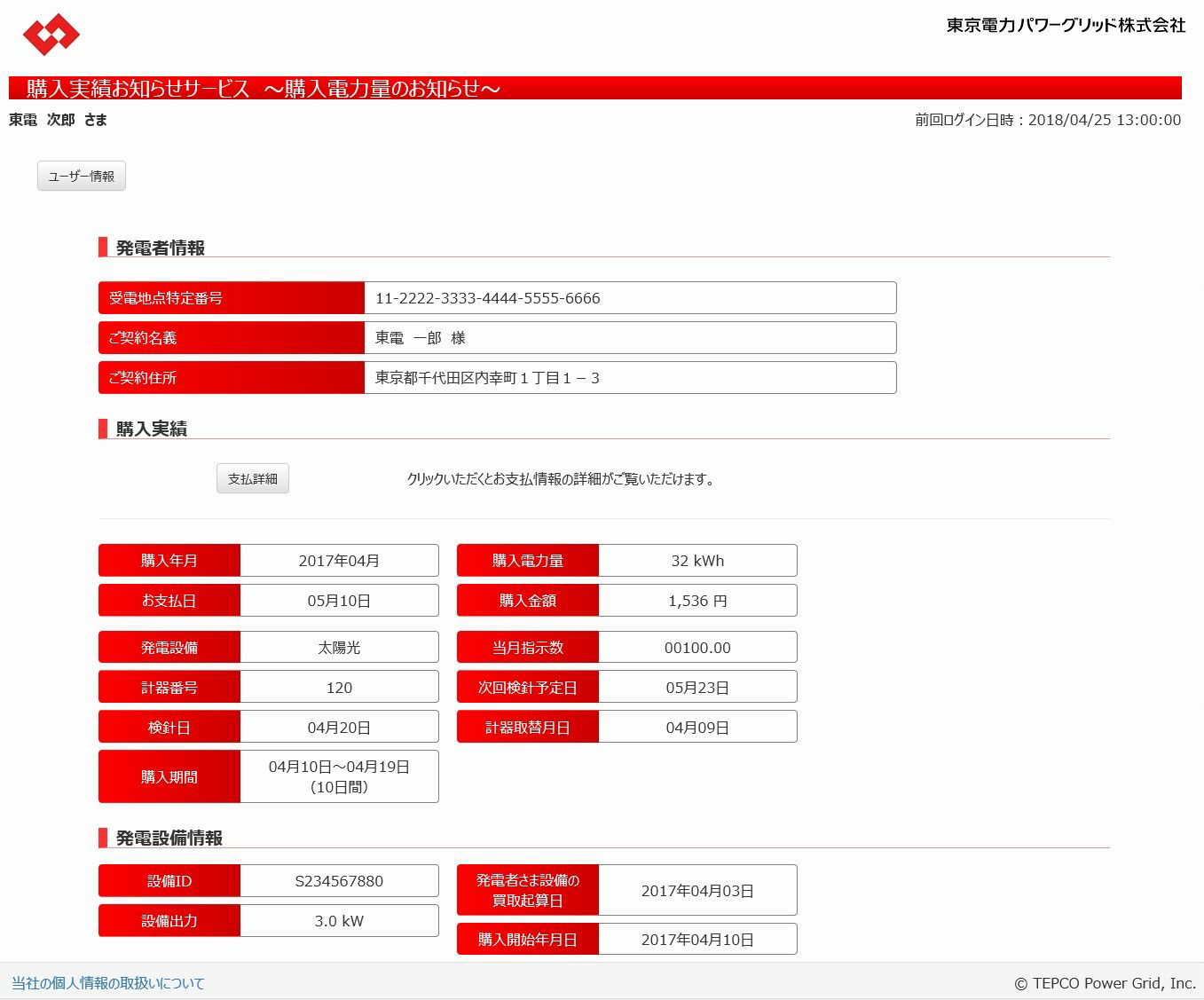The image size is (1204, 1000).
Task: Click the 当月指示数 red label
Action: (528, 648)
